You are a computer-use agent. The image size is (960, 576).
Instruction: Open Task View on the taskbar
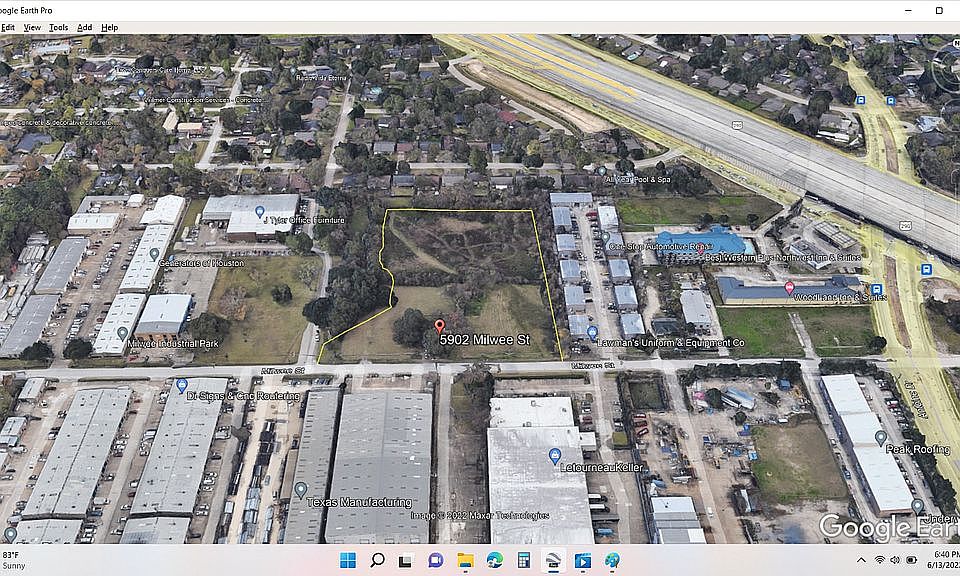(x=405, y=560)
